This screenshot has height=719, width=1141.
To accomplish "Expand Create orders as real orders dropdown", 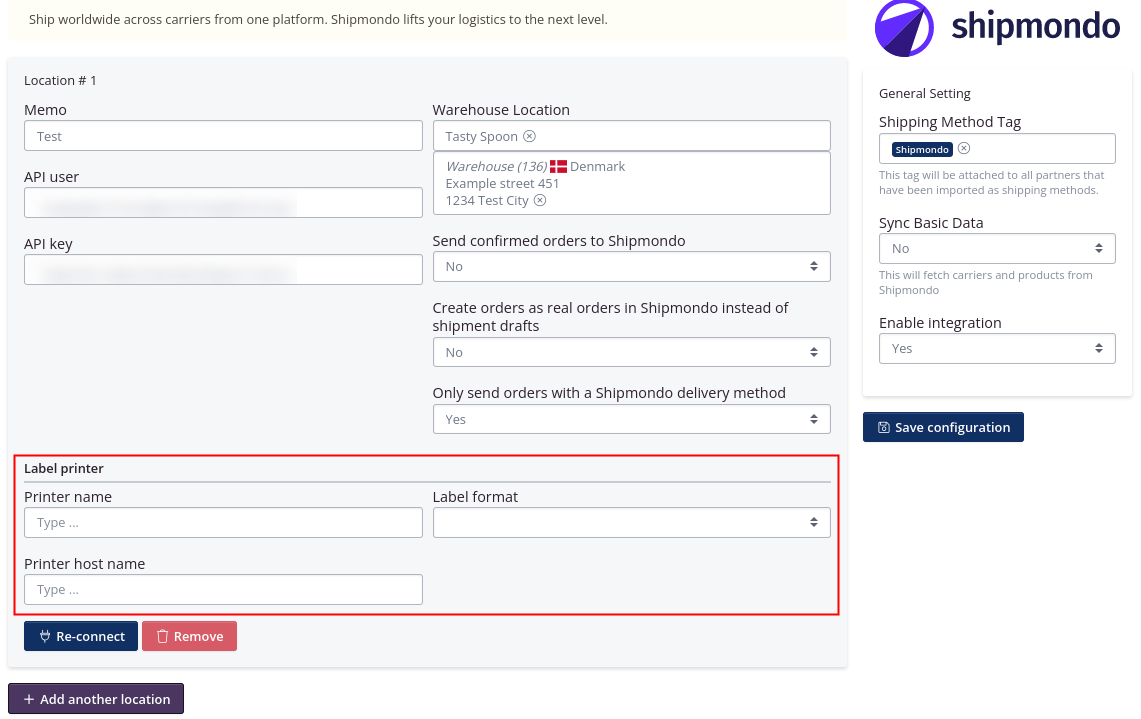I will tap(631, 353).
